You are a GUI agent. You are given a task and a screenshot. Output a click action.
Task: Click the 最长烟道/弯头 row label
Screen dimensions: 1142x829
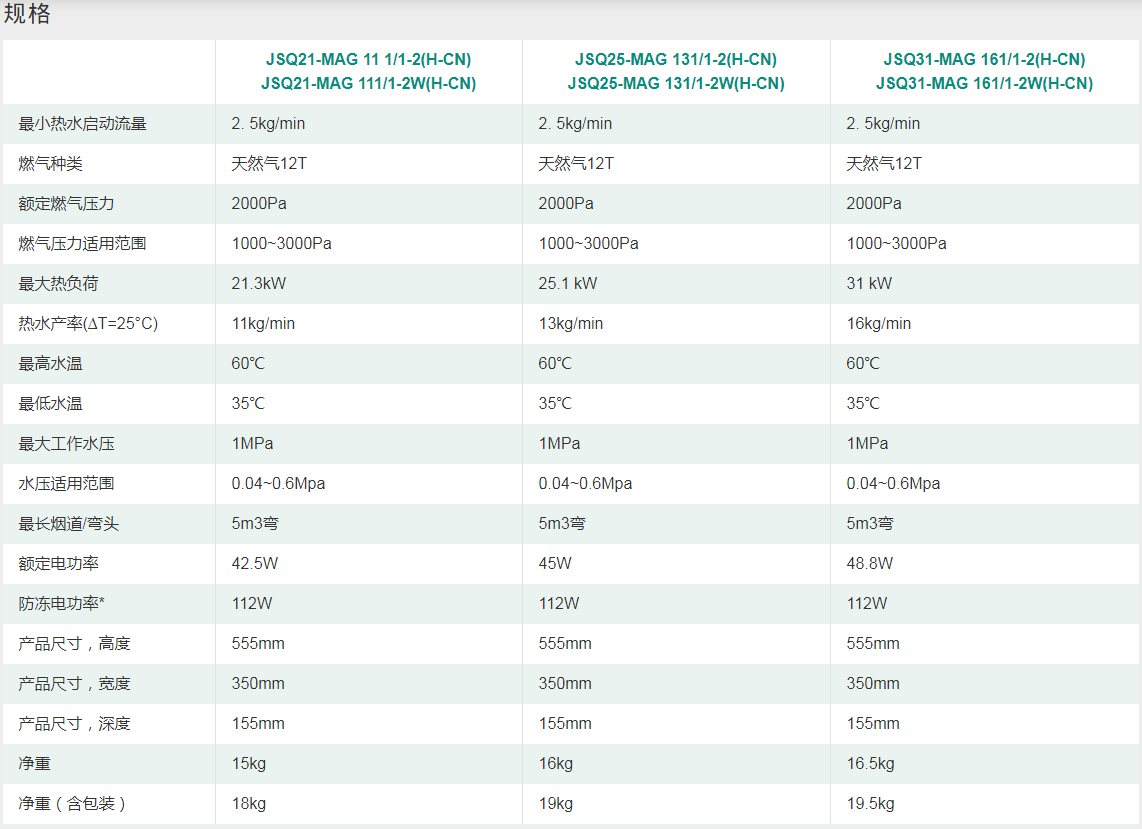[x=68, y=524]
